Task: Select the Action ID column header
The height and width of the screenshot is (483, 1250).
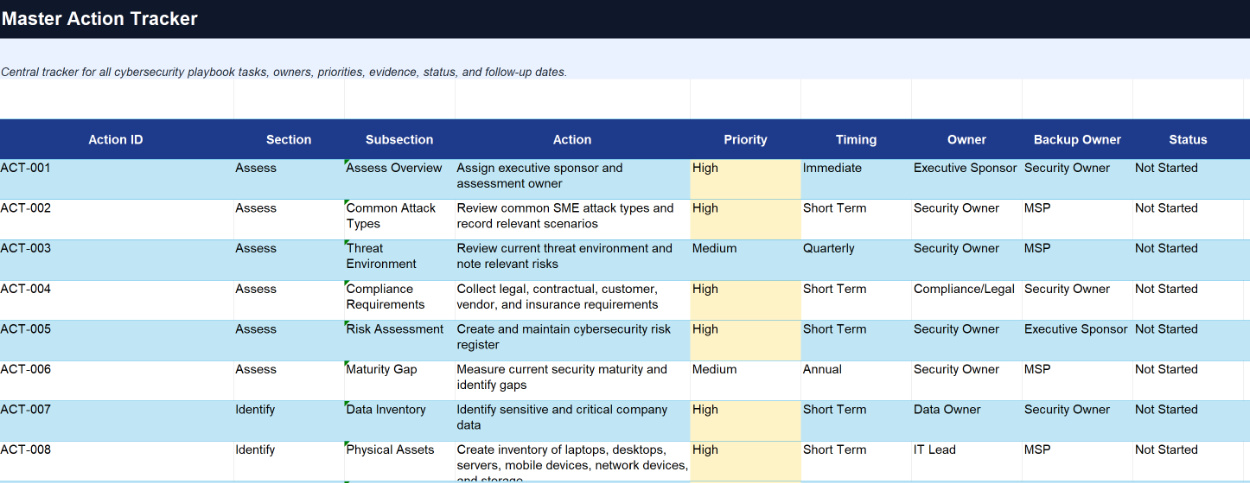Action: [x=116, y=140]
